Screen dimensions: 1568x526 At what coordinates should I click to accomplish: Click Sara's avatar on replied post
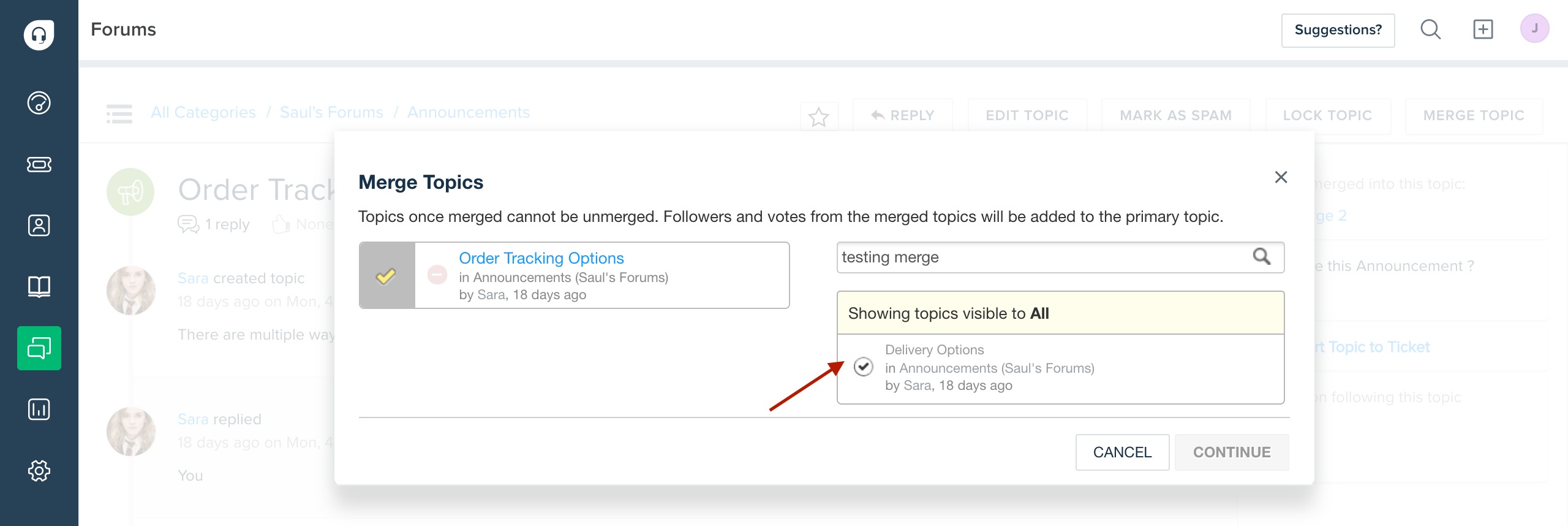pos(131,432)
